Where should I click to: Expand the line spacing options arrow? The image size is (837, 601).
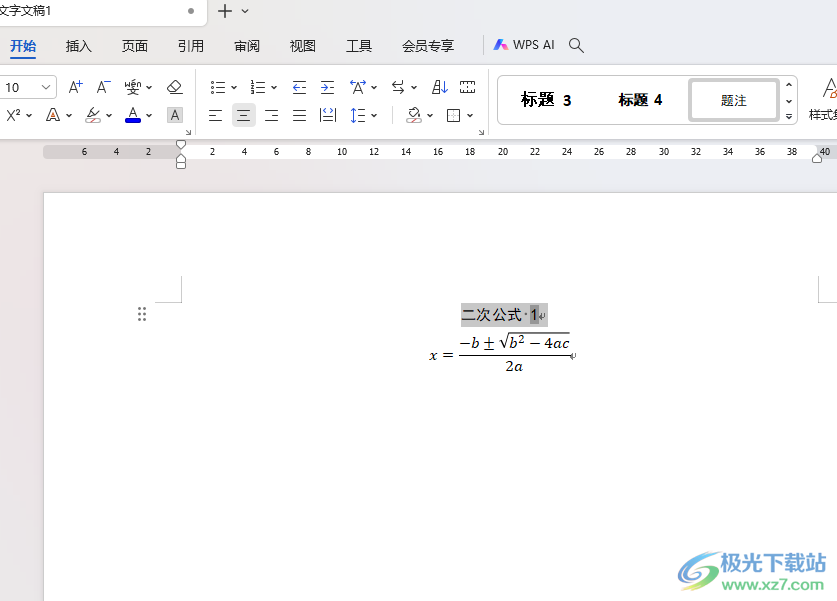[x=374, y=115]
